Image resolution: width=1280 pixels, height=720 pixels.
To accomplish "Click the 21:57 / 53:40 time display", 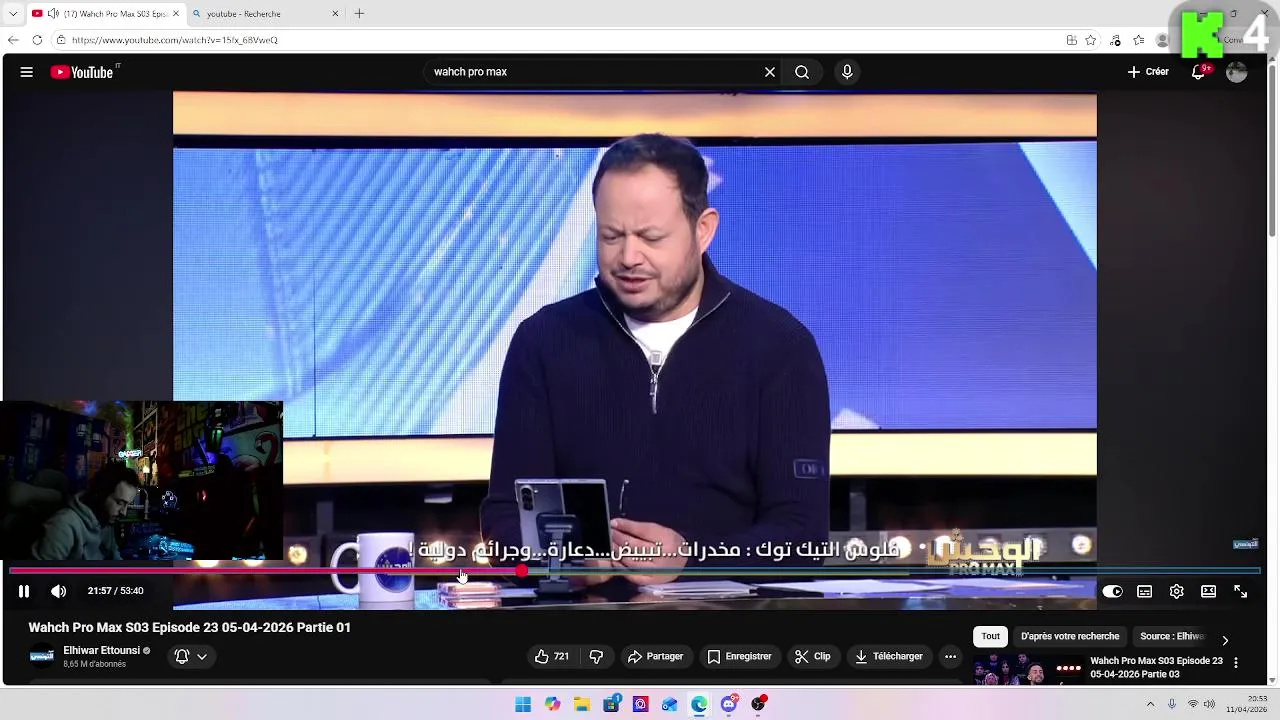I will tap(115, 591).
